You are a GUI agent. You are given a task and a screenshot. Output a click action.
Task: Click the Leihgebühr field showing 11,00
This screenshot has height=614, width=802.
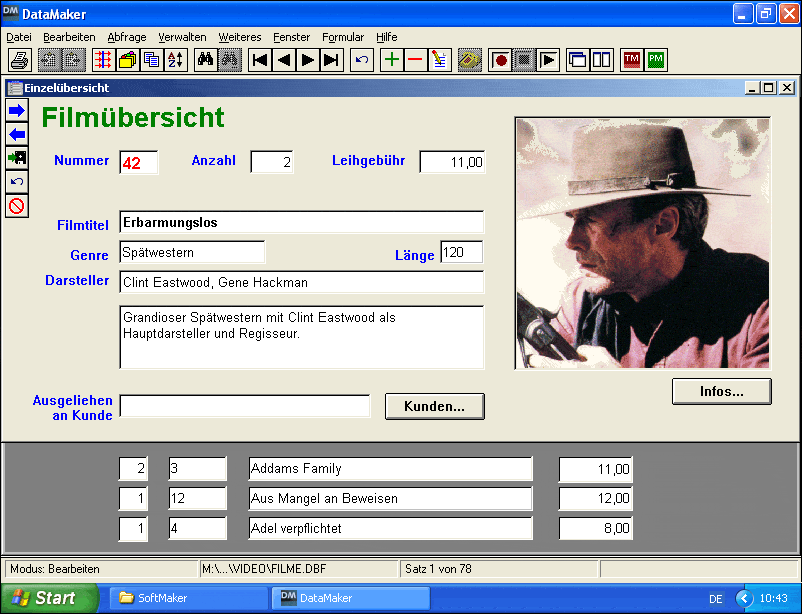click(452, 162)
